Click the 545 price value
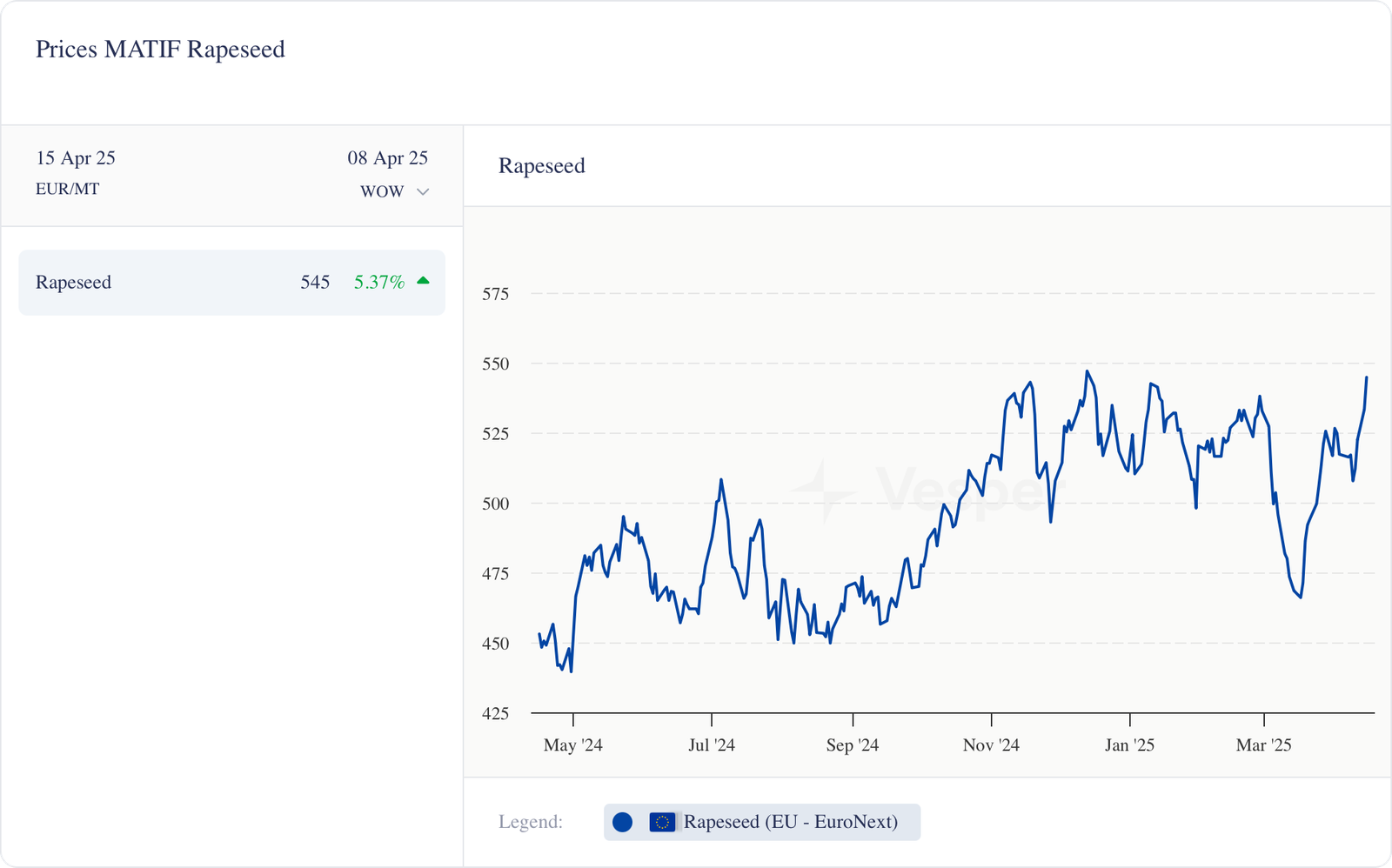 click(x=315, y=282)
